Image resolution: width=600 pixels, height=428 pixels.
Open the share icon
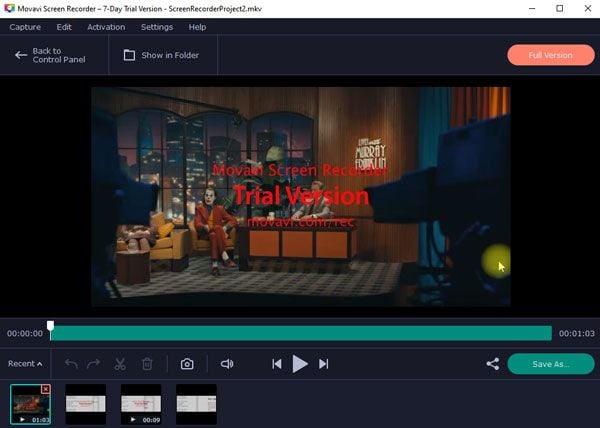pos(492,364)
